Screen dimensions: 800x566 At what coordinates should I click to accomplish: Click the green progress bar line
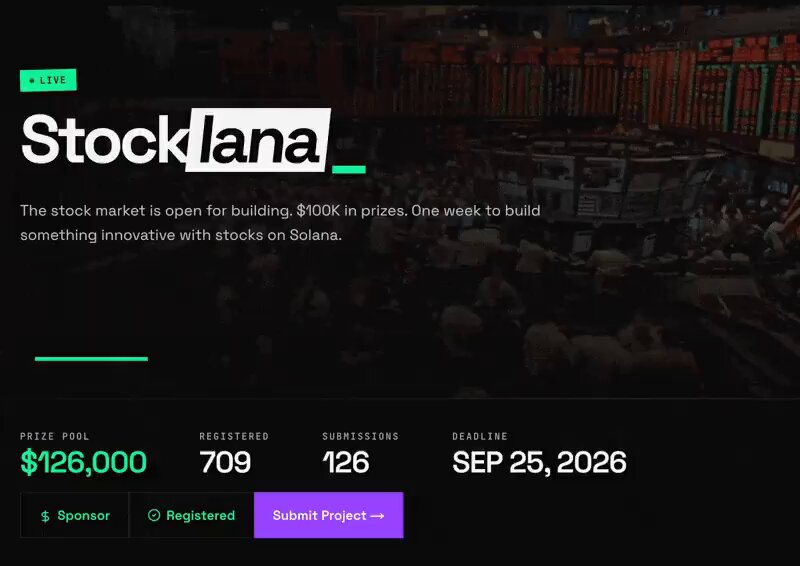pos(91,359)
